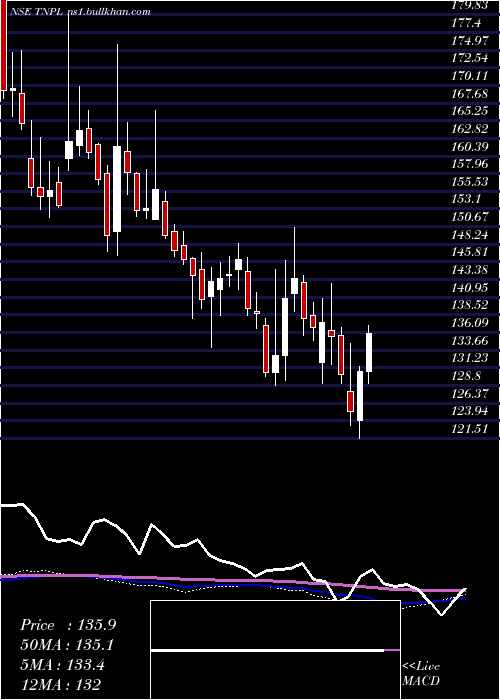Viewport: 500px width, 700px height.
Task: Click the 140.95 price axis label
Action: 469,288
